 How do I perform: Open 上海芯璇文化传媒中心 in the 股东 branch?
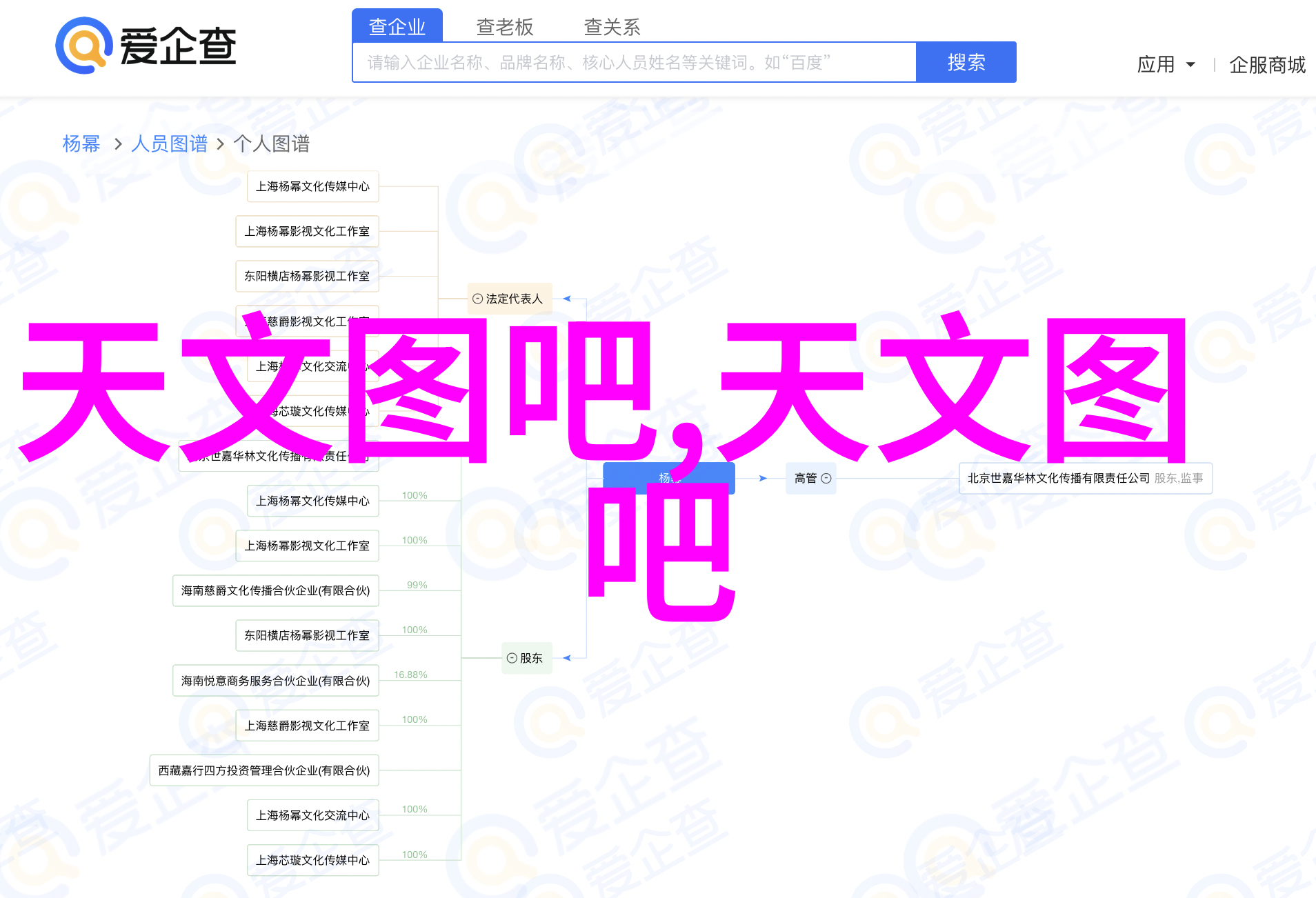coord(313,860)
